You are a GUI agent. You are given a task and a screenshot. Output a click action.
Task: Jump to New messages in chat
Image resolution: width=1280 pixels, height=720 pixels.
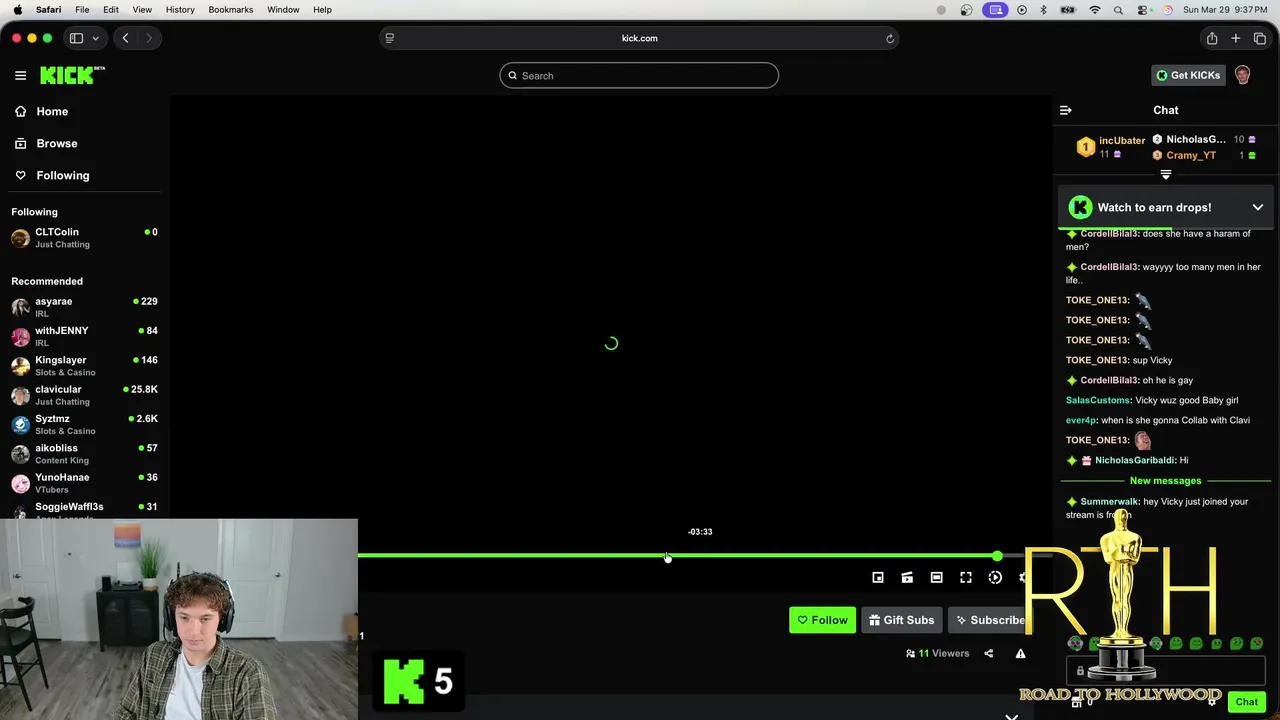tap(1165, 481)
